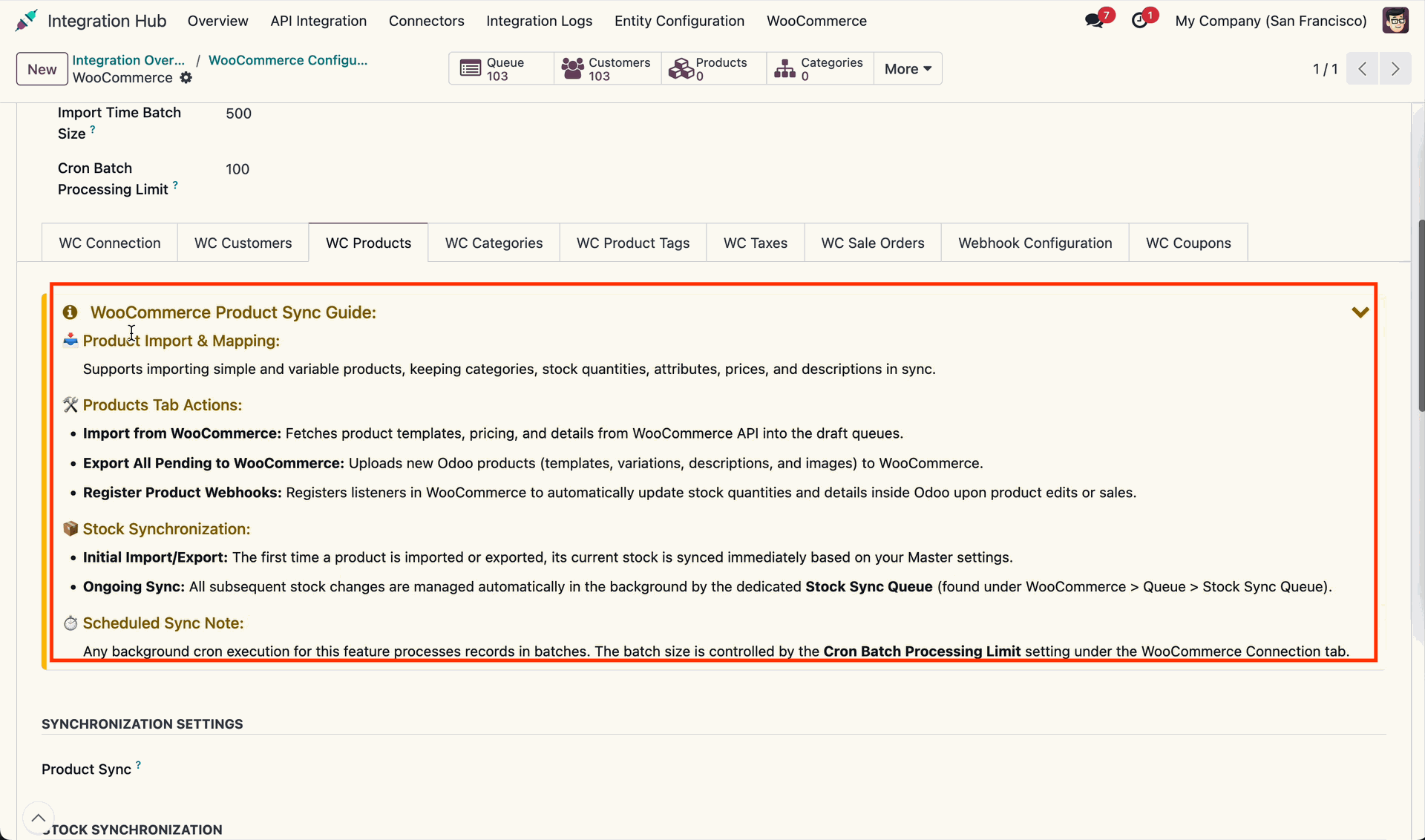Click the Products Tab Actions heading
This screenshot has width=1425, height=840.
click(163, 405)
